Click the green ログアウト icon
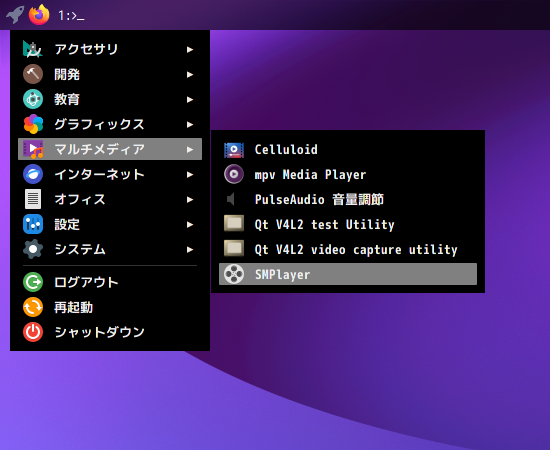Viewport: 550px width, 450px height. (33, 282)
